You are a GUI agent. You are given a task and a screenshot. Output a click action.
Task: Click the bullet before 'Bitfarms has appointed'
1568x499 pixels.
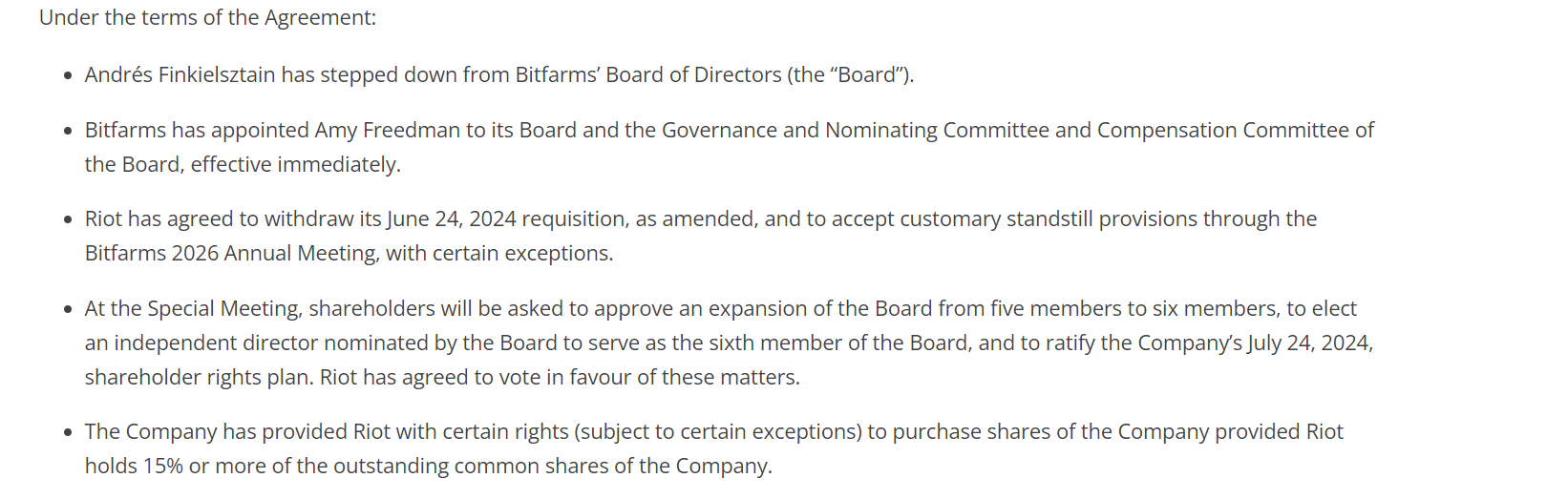68,131
